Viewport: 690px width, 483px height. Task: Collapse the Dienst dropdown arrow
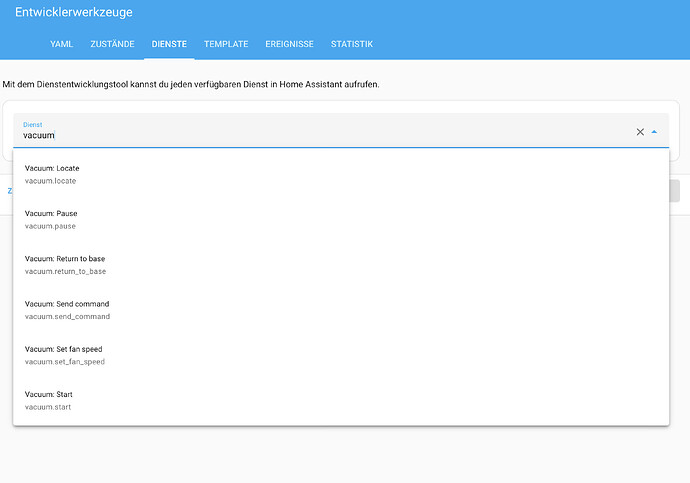[654, 132]
